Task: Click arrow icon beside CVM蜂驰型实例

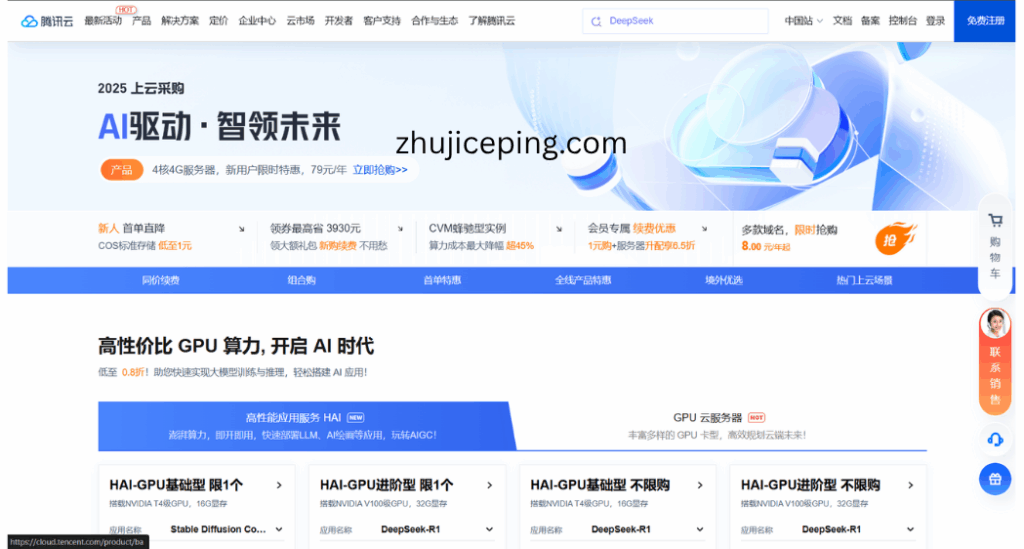Action: [x=559, y=229]
